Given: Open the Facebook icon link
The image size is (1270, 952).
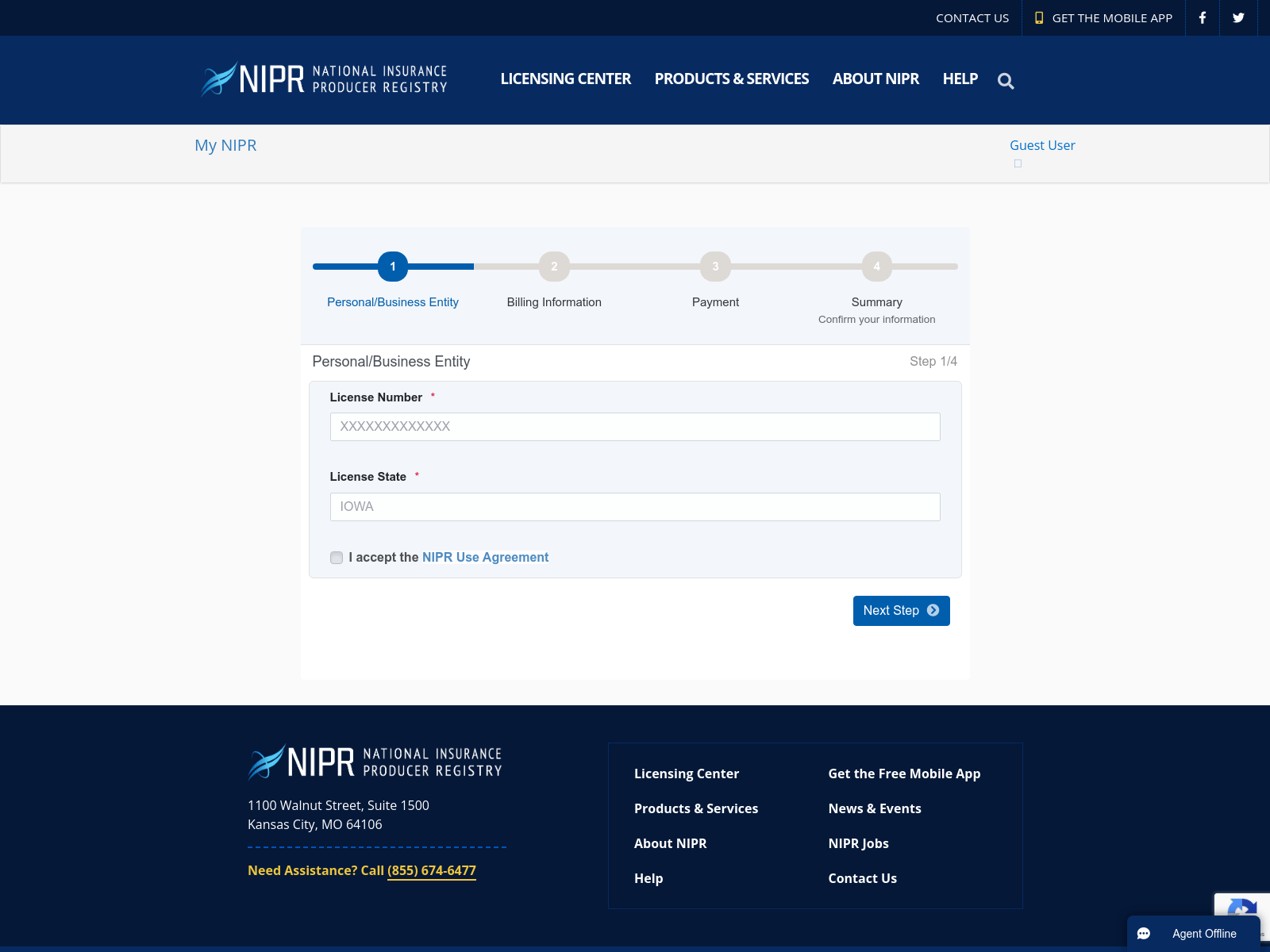Looking at the screenshot, I should coord(1203,17).
